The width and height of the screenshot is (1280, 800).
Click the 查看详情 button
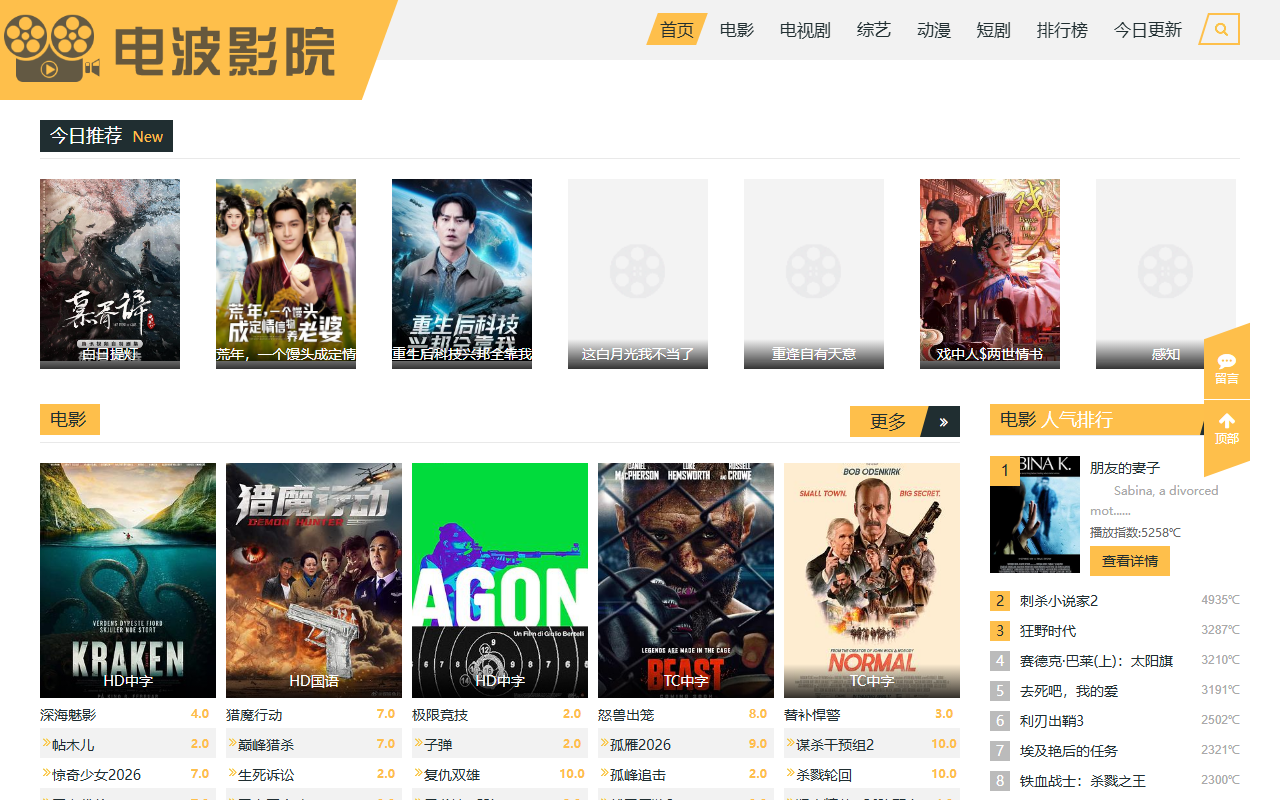point(1130,561)
